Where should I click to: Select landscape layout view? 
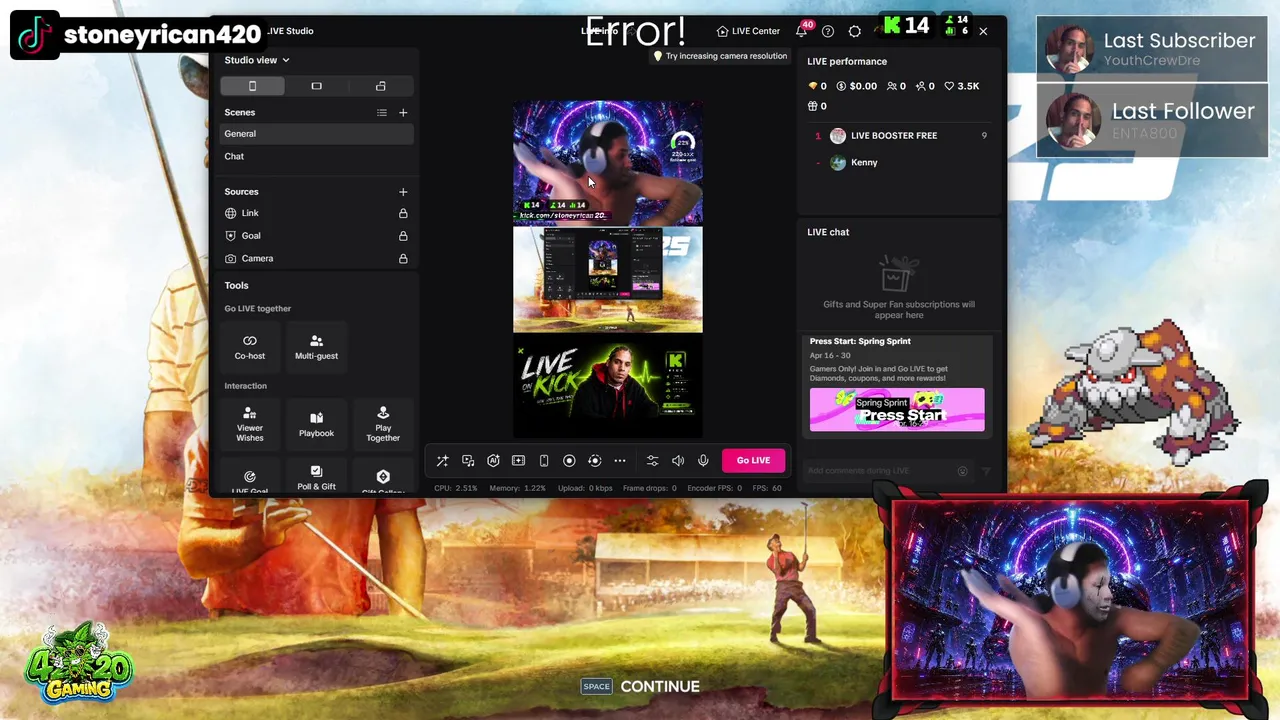(316, 86)
